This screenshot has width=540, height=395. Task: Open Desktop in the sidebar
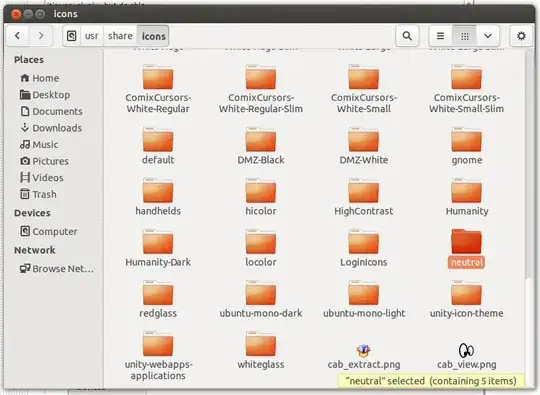click(x=45, y=95)
